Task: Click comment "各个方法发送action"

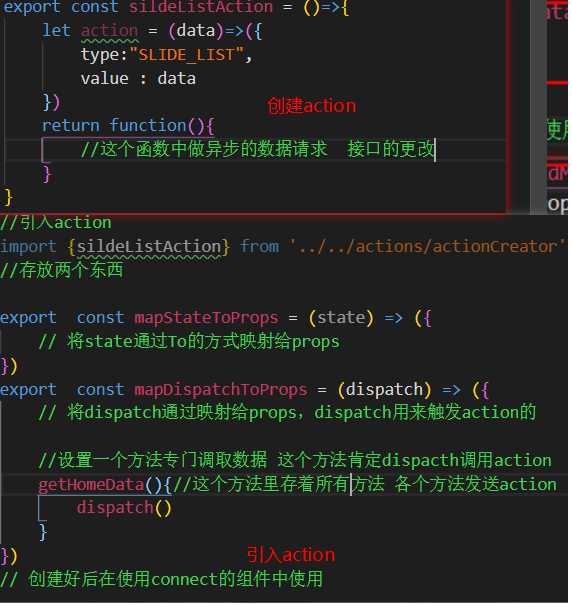Action: [x=476, y=485]
